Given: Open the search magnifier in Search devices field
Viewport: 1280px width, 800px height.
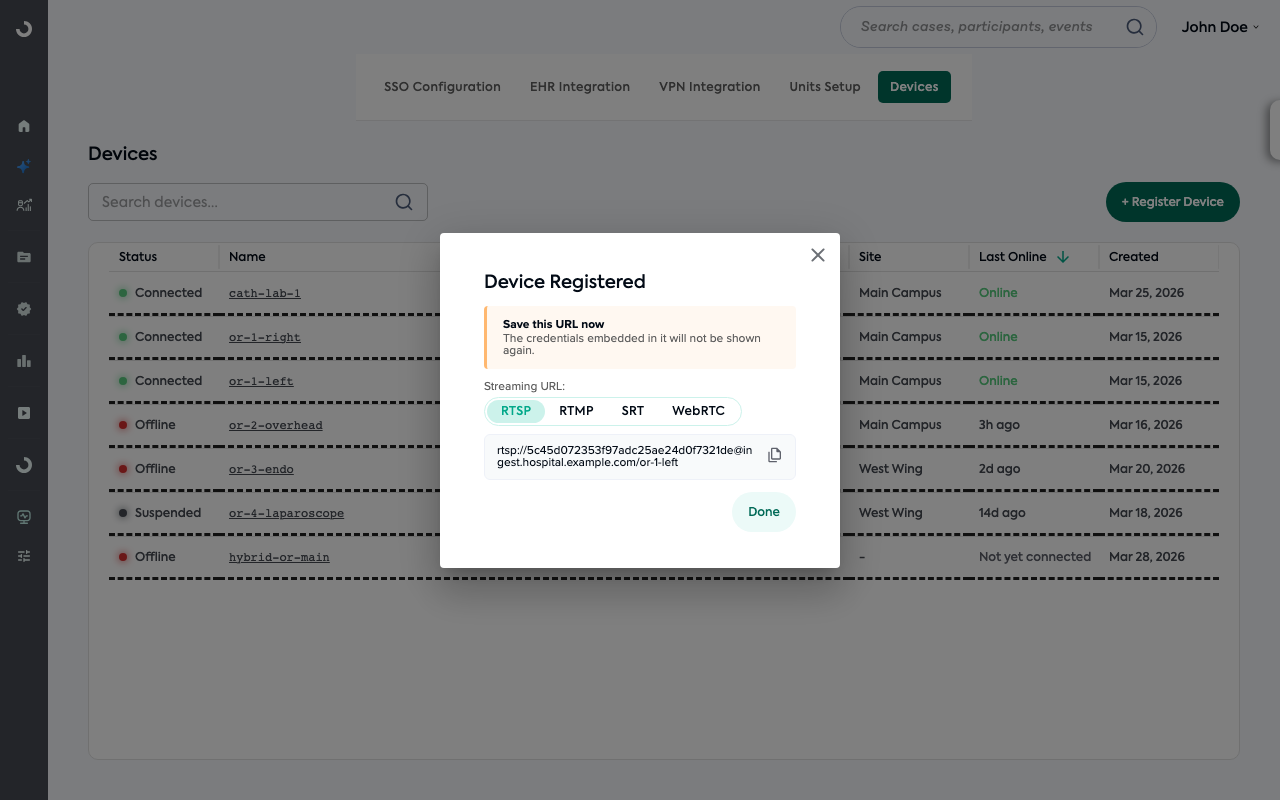Looking at the screenshot, I should [x=403, y=201].
